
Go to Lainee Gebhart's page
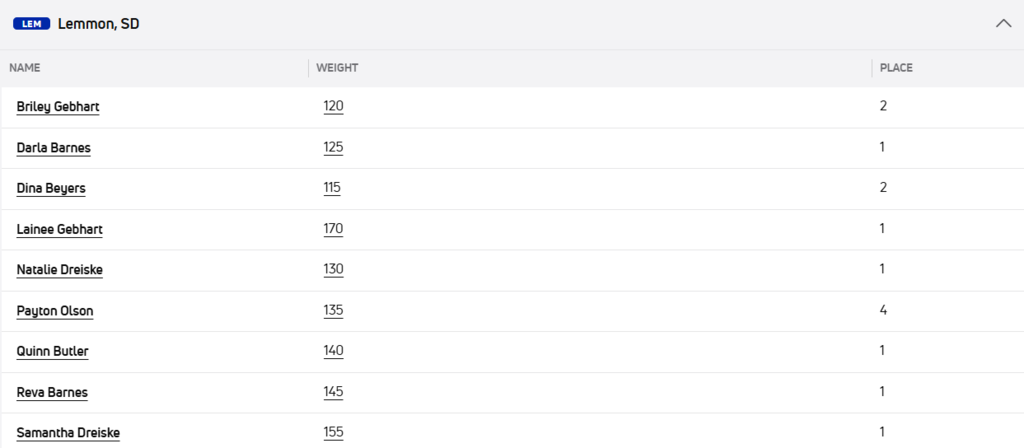60,229
